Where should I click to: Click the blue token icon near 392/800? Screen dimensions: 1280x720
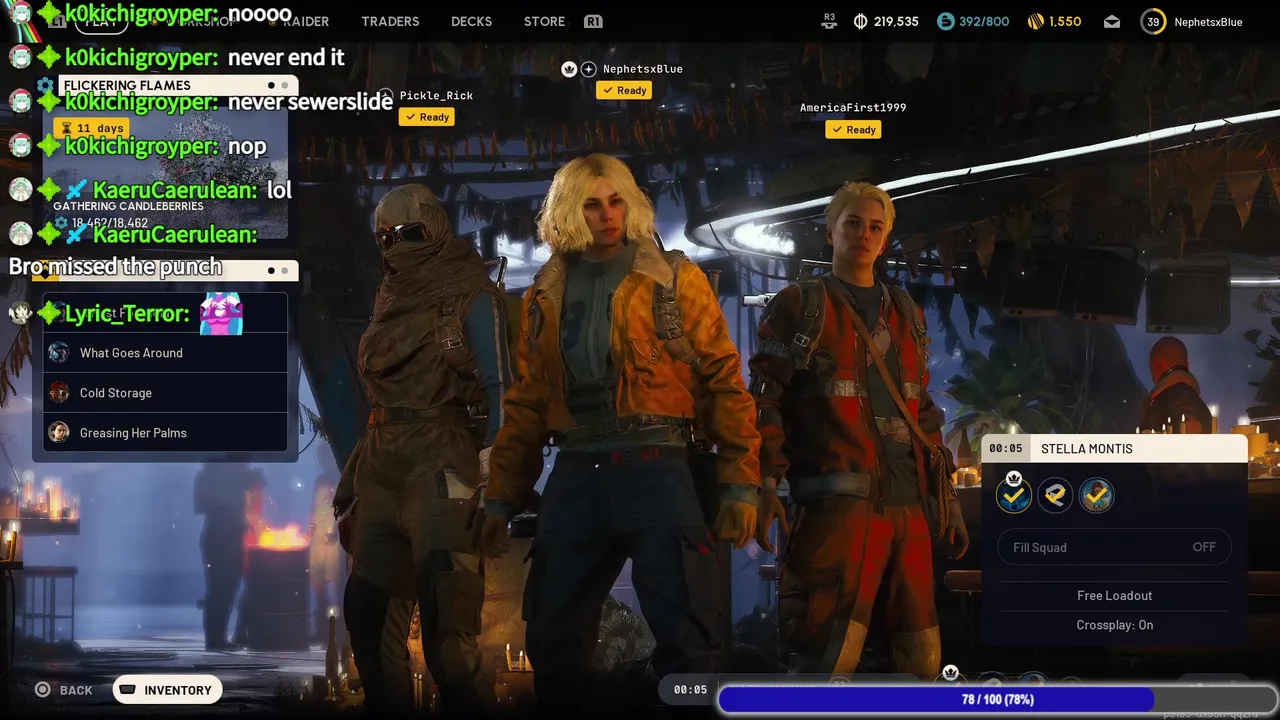point(945,21)
